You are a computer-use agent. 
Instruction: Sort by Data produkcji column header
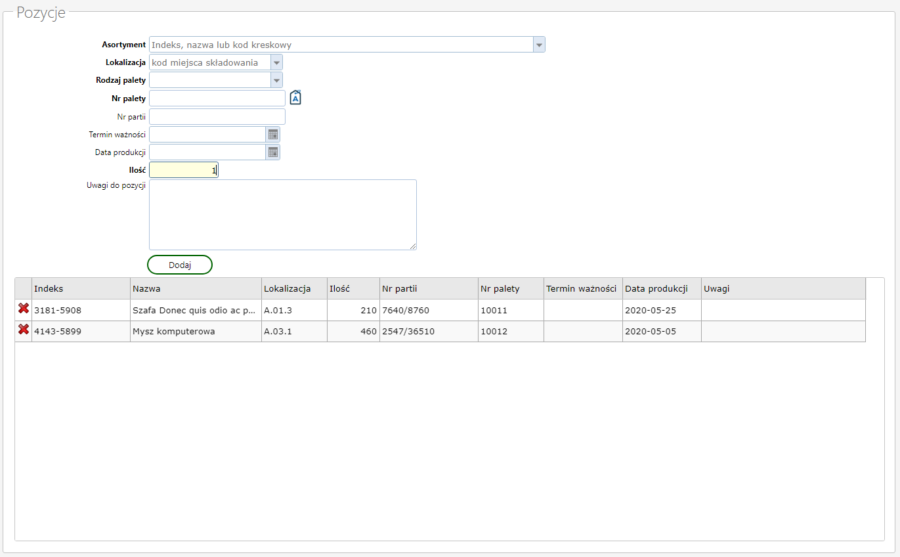tap(662, 289)
